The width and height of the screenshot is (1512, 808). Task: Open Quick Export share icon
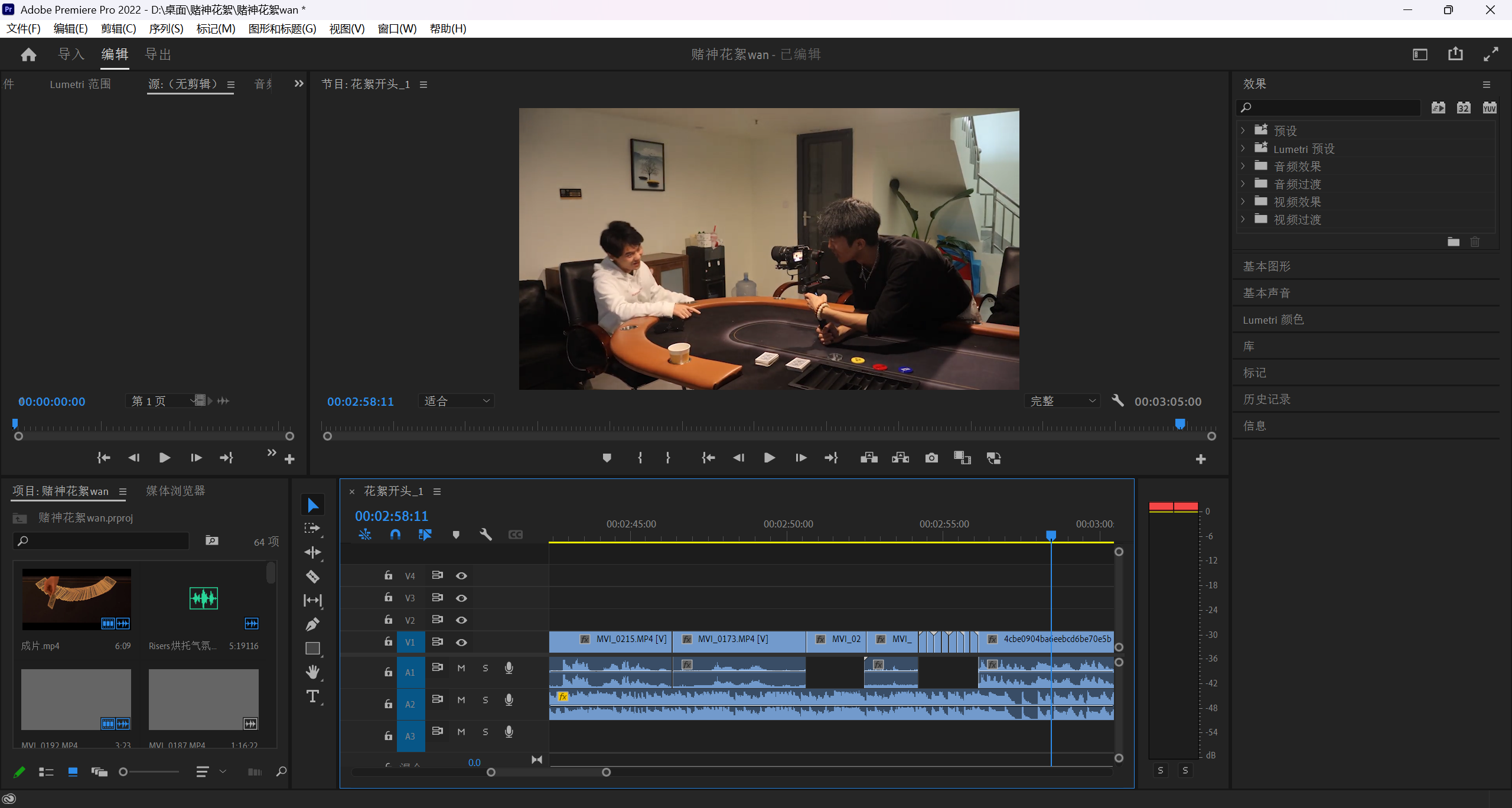click(1455, 54)
